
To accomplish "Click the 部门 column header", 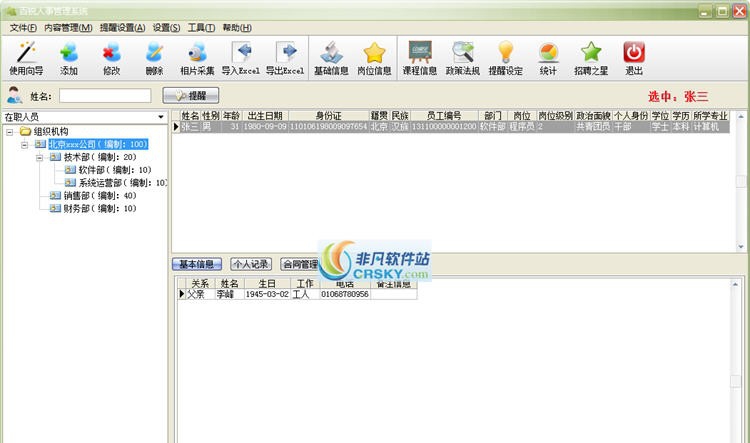I will click(x=493, y=116).
